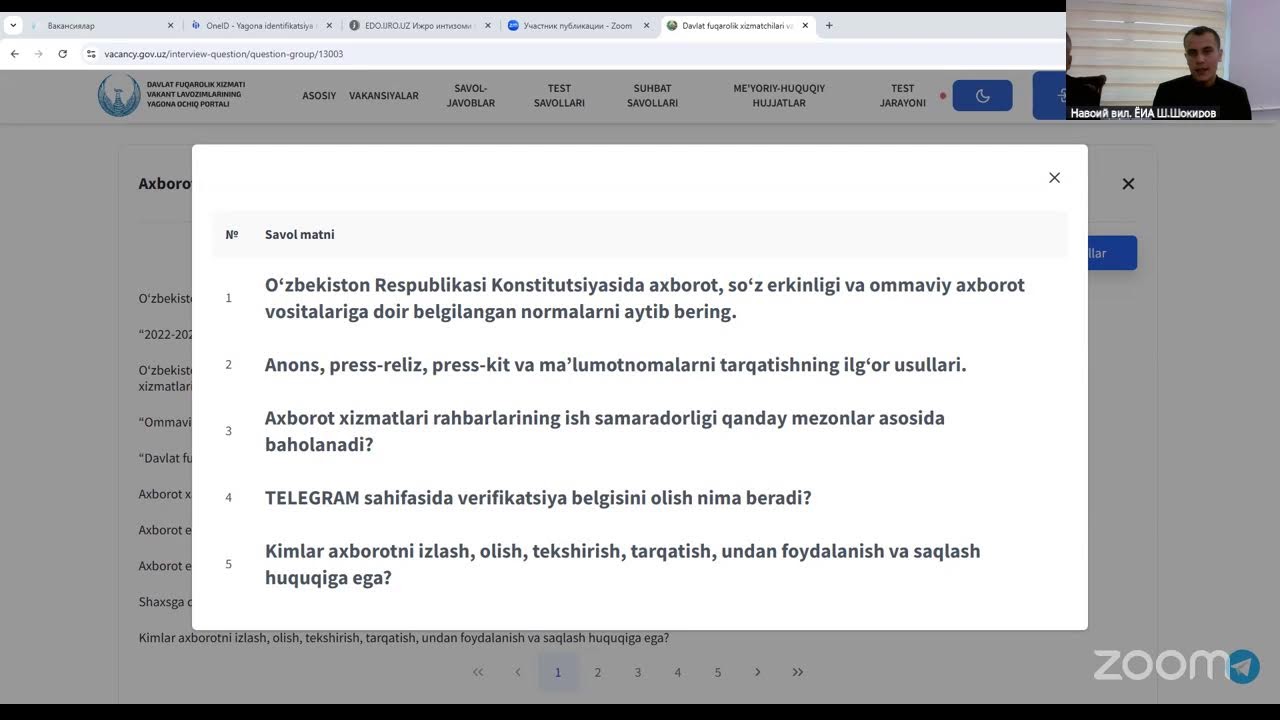This screenshot has width=1280, height=720.
Task: Go to next page with single-right arrow
Action: pos(758,672)
